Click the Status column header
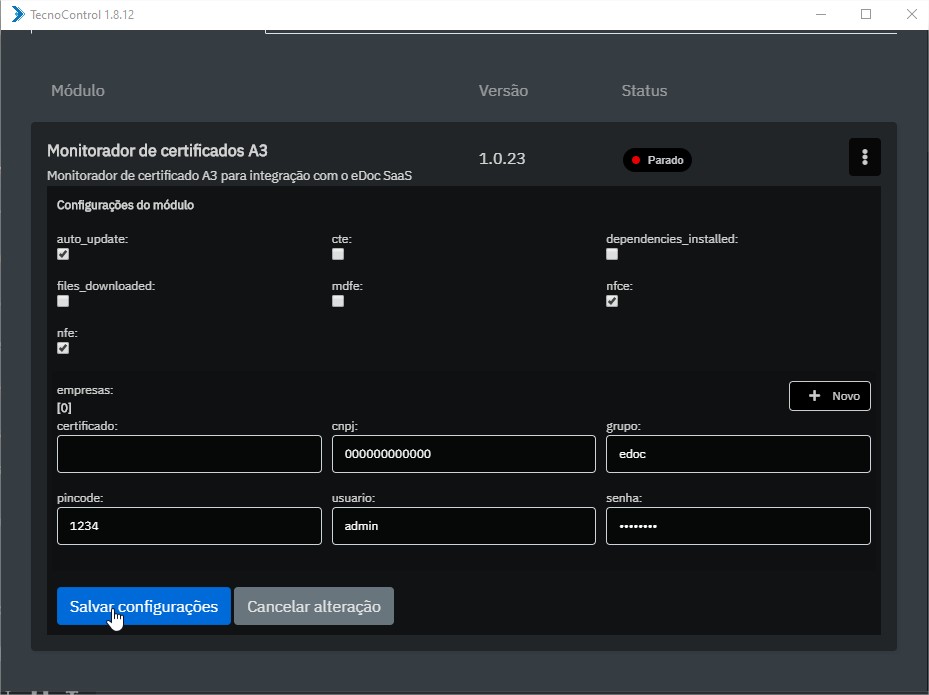The width and height of the screenshot is (929, 695). (644, 91)
